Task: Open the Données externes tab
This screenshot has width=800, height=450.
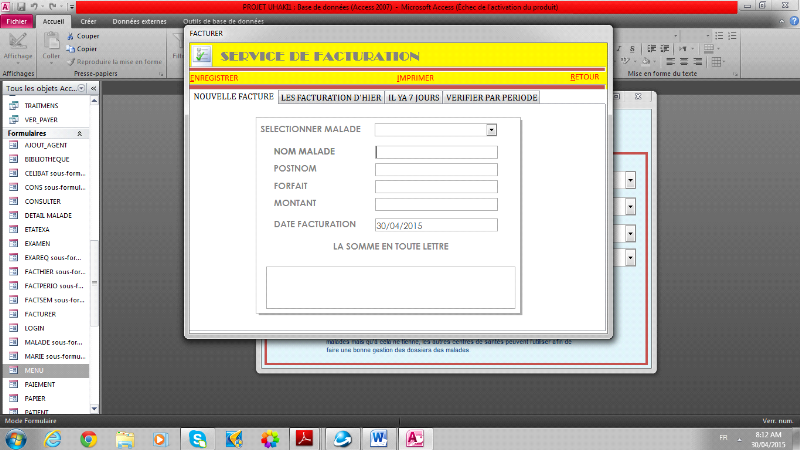Action: (x=139, y=21)
